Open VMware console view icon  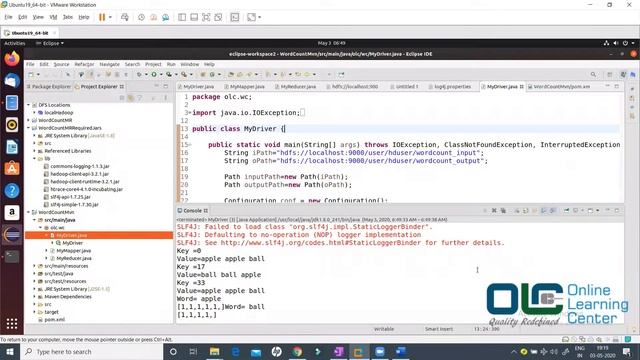click(235, 17)
